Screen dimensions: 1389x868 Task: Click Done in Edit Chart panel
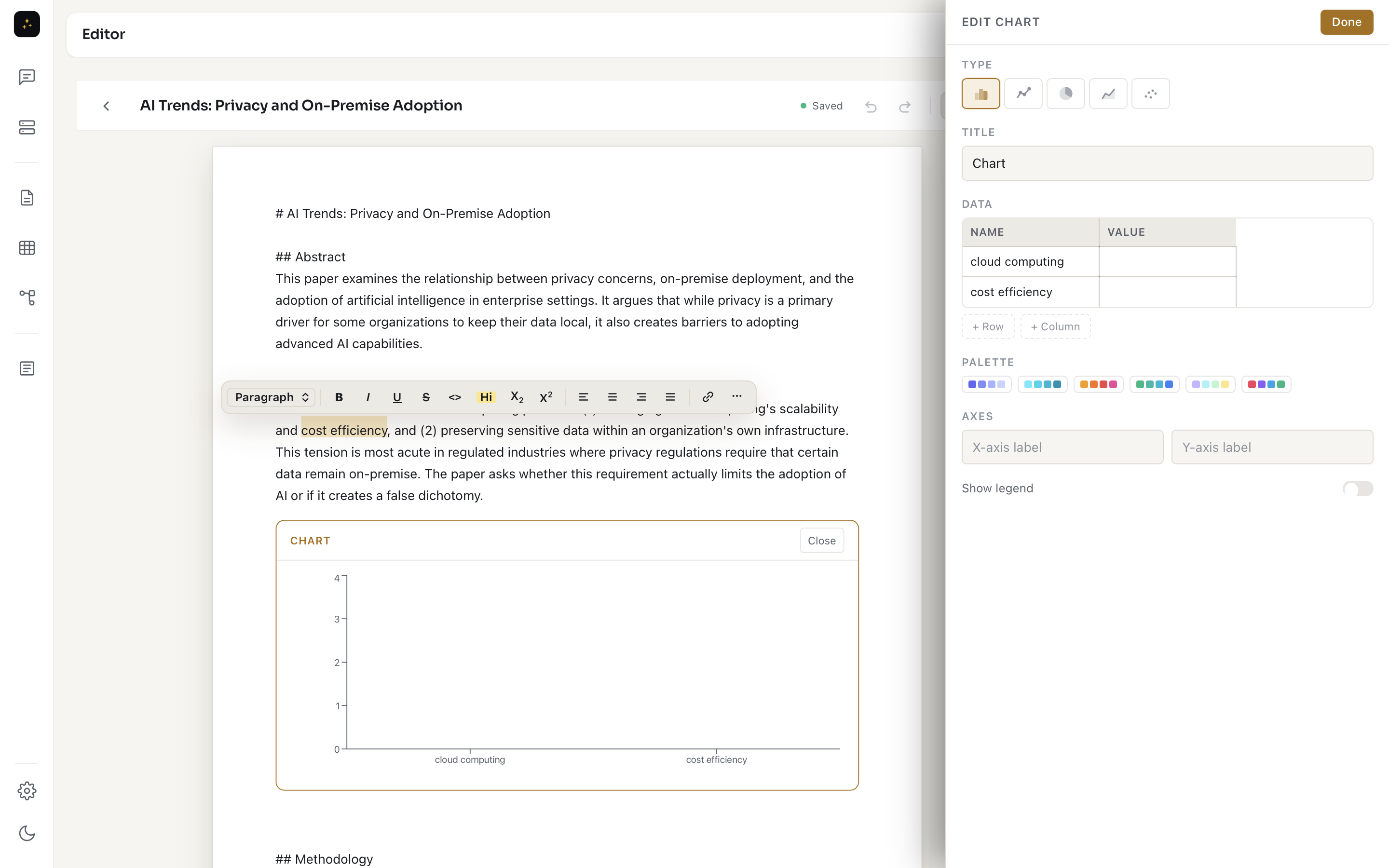tap(1347, 22)
